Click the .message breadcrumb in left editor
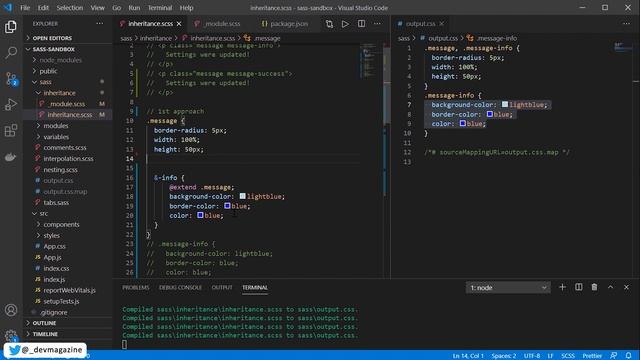This screenshot has height=360, width=640. click(267, 38)
